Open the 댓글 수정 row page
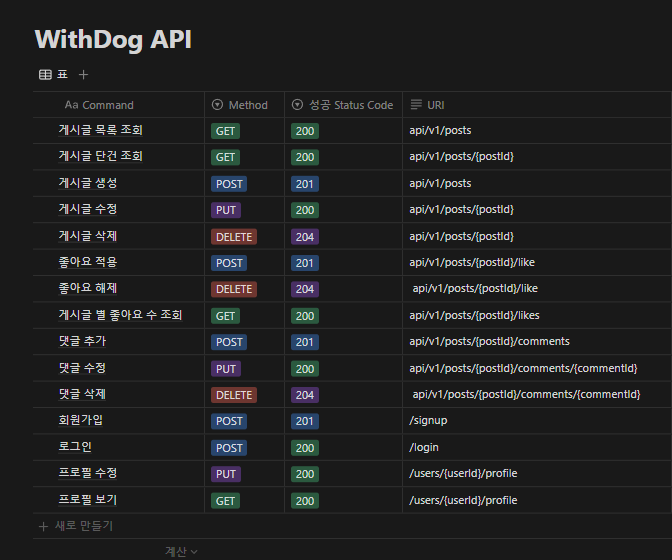Image resolution: width=672 pixels, height=560 pixels. coord(82,368)
